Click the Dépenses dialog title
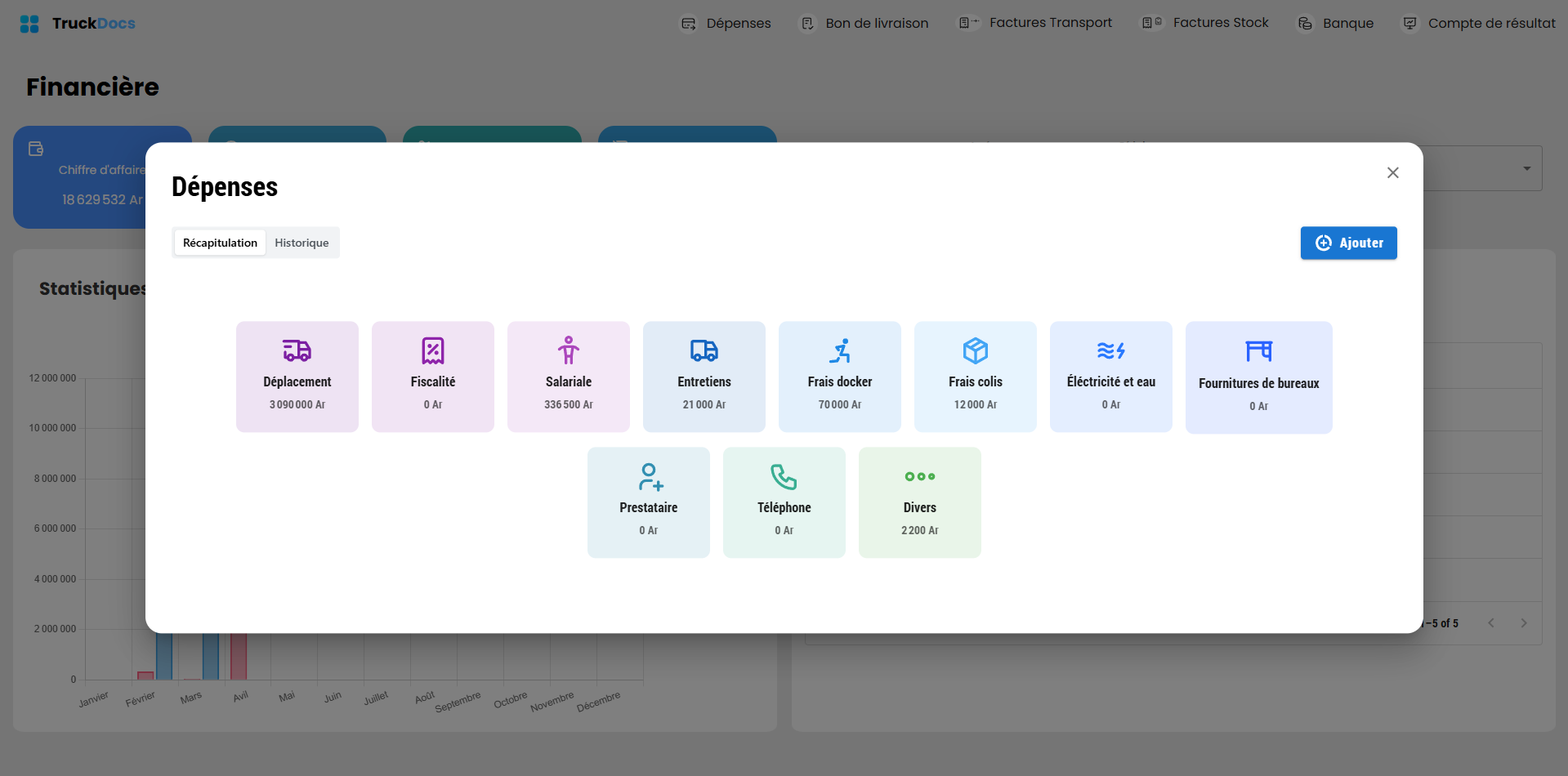 [225, 187]
